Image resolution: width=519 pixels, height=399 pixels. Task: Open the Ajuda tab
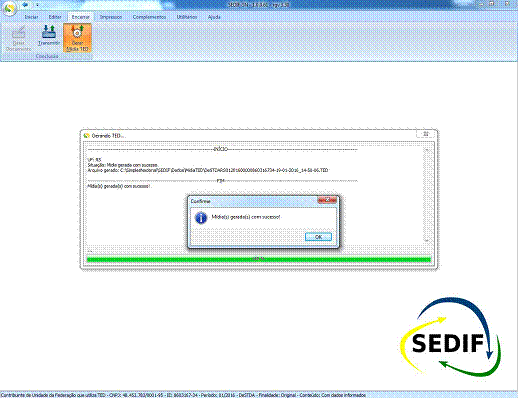pyautogui.click(x=214, y=17)
